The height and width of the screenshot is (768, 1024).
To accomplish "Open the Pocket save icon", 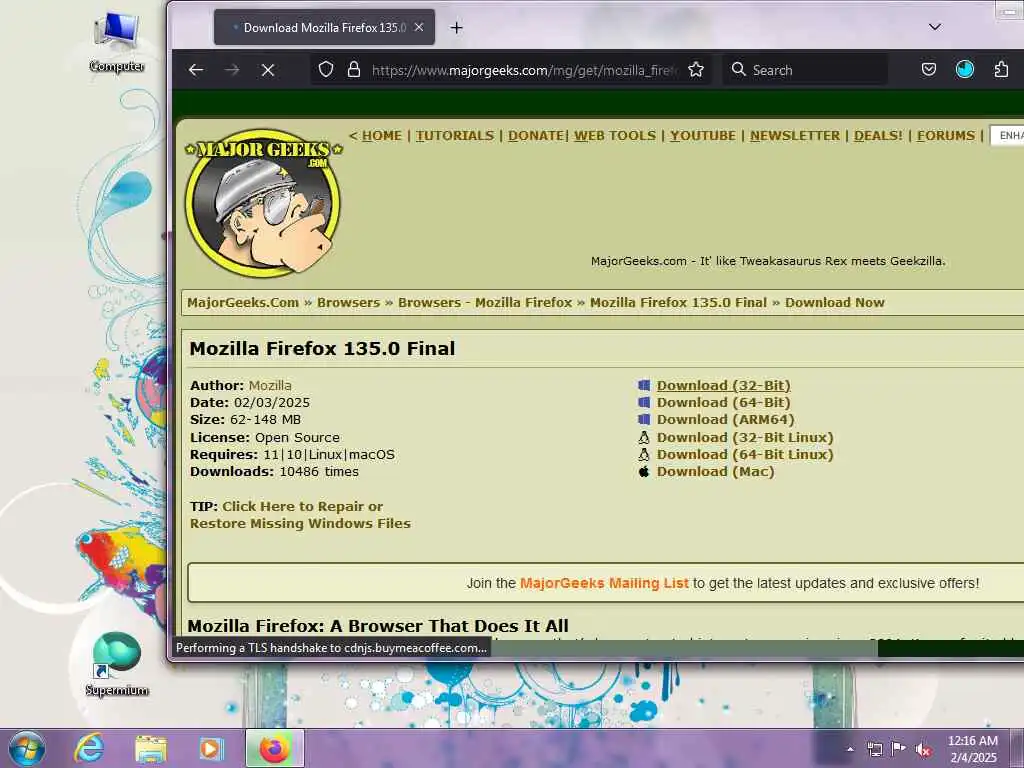I will coord(929,69).
